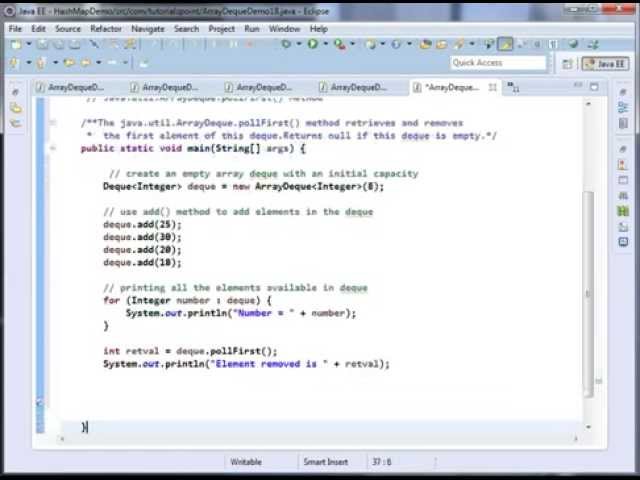Click the line int retval = deque.pollFirst();
Viewport: 640px width, 480px height.
click(190, 351)
